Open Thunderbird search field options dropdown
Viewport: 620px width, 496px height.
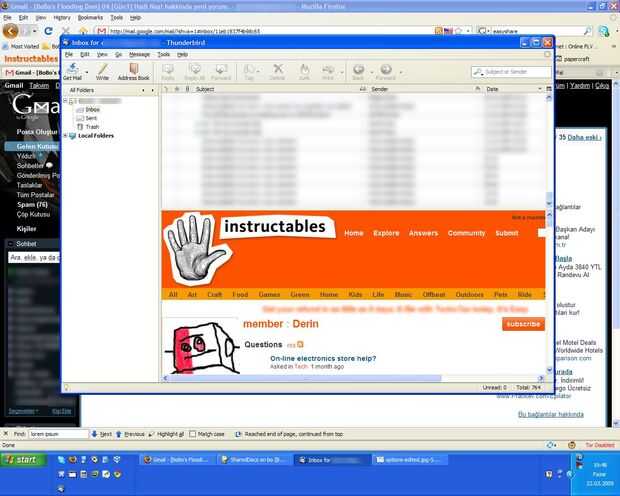480,72
